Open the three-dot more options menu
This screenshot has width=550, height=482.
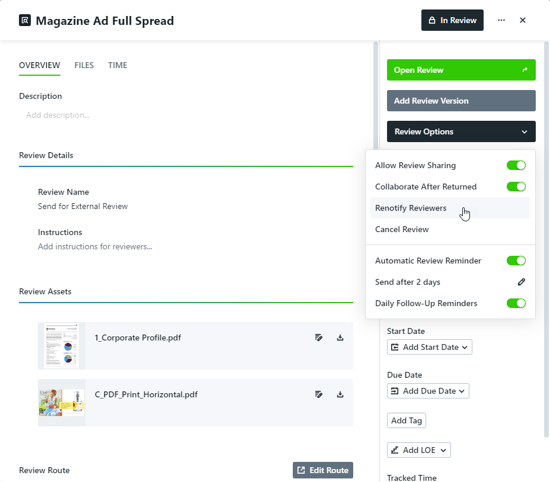click(x=501, y=20)
